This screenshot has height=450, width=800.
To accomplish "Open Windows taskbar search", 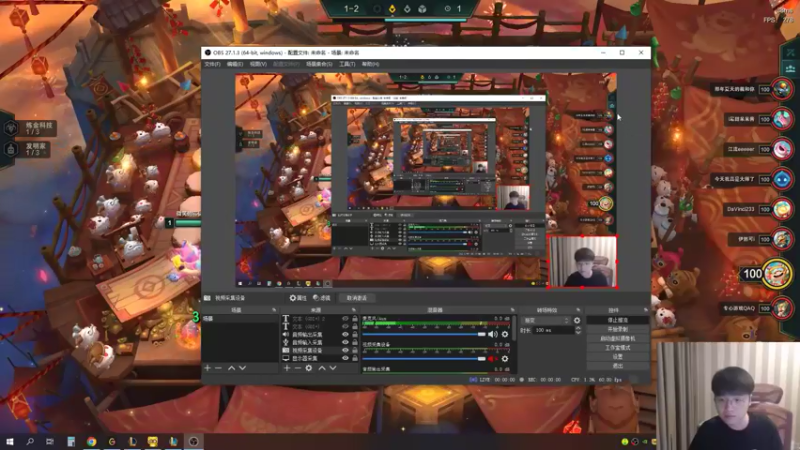I will (x=30, y=442).
